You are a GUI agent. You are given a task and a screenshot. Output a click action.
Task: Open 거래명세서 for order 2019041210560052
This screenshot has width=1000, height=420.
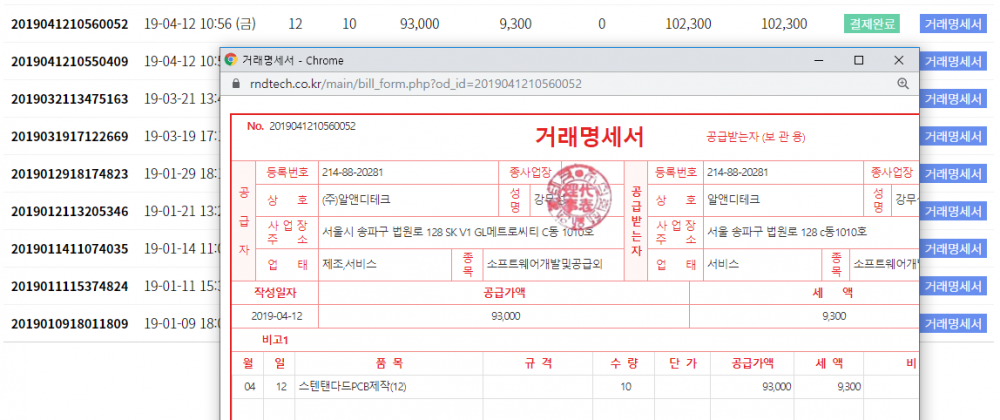(953, 24)
